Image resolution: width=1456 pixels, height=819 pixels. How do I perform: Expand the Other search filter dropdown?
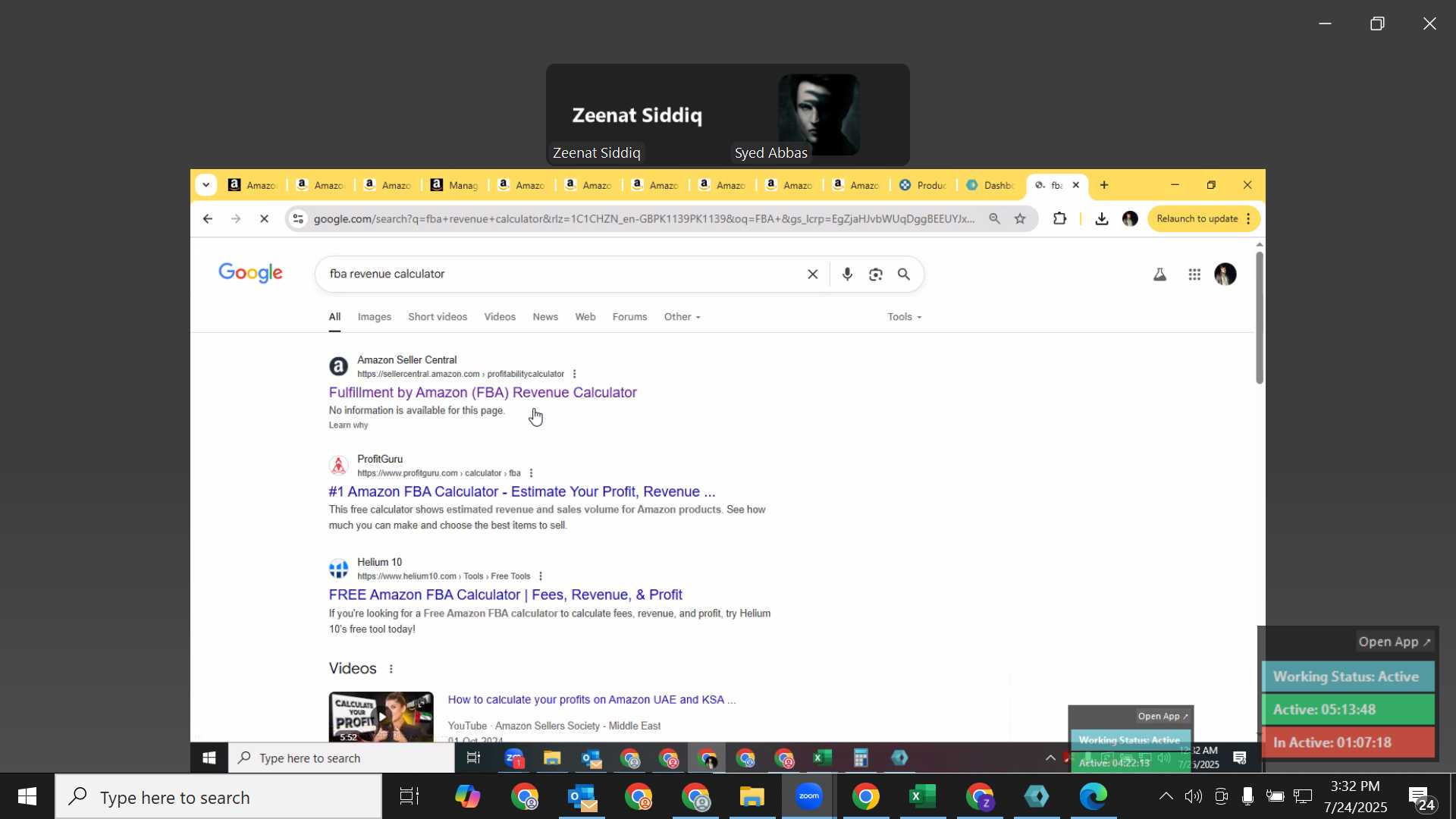(x=682, y=317)
